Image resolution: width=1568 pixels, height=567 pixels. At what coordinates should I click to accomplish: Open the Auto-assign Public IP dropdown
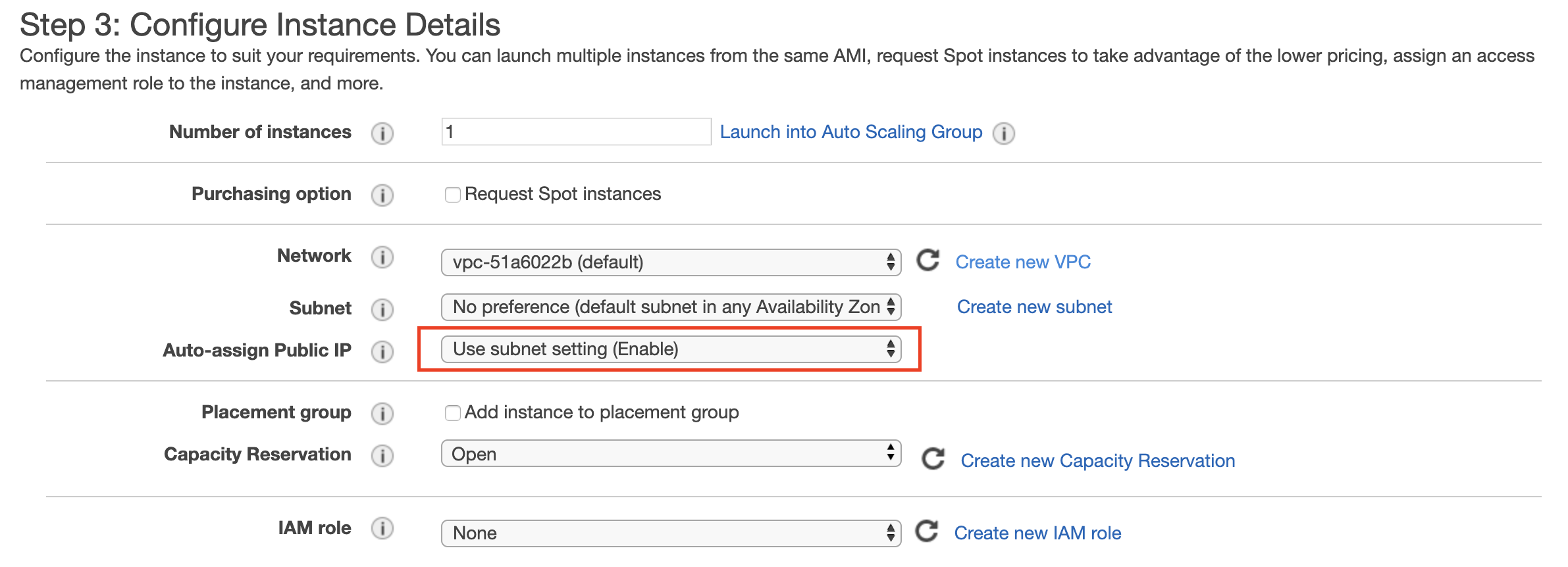pyautogui.click(x=670, y=349)
